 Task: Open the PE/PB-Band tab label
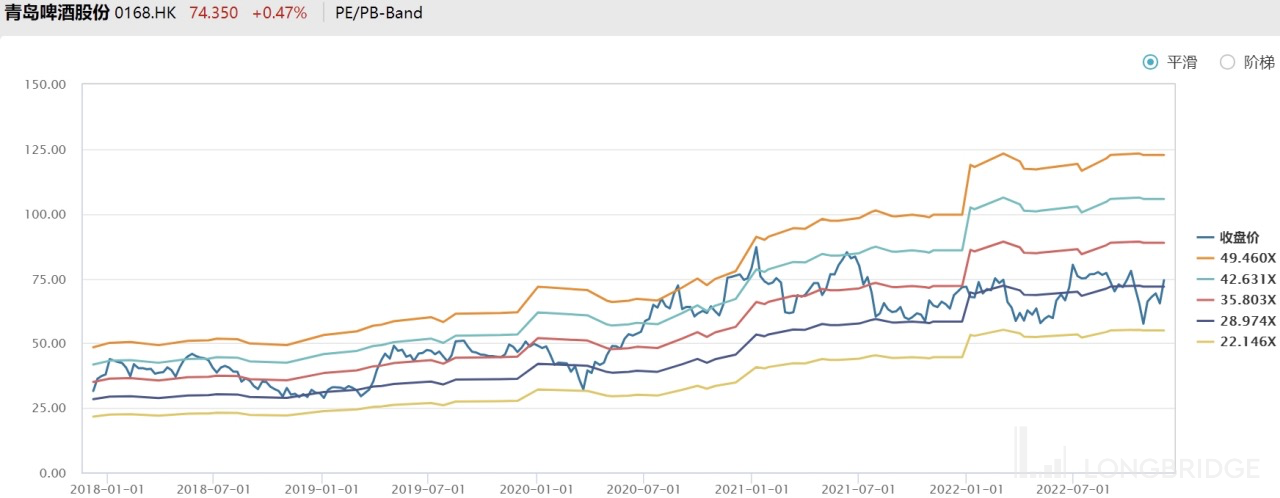pos(379,13)
